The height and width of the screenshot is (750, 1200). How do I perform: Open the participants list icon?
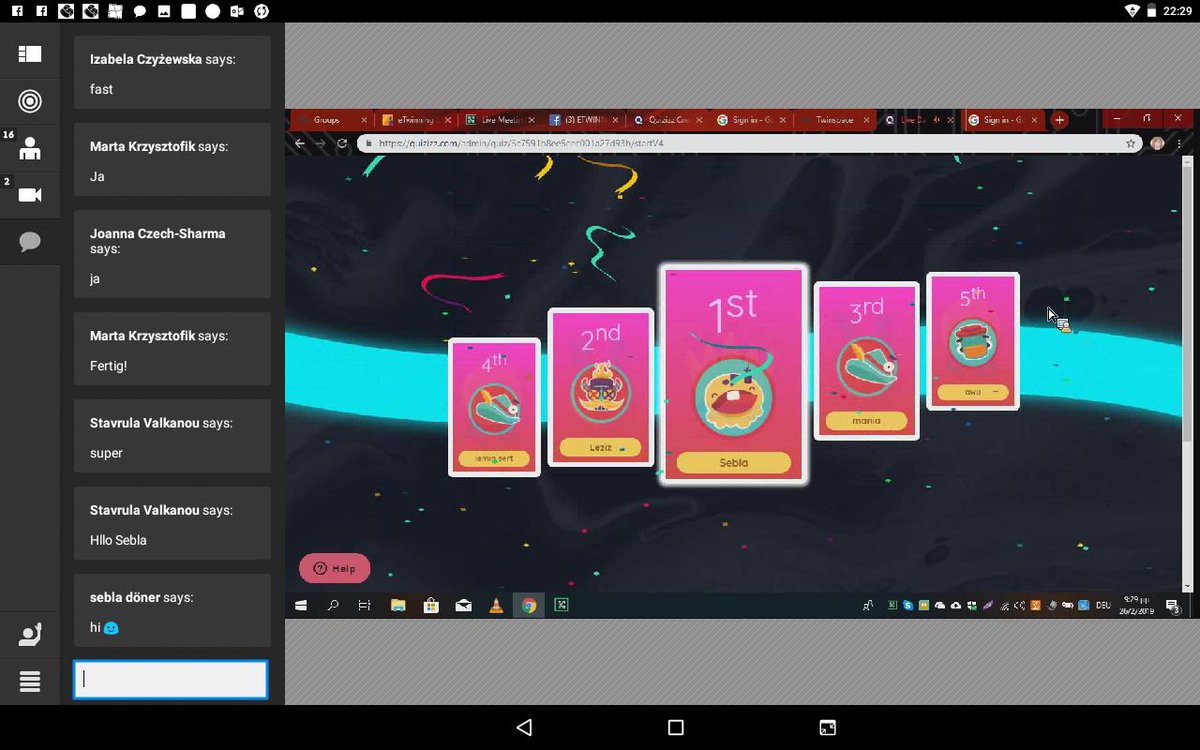point(30,149)
